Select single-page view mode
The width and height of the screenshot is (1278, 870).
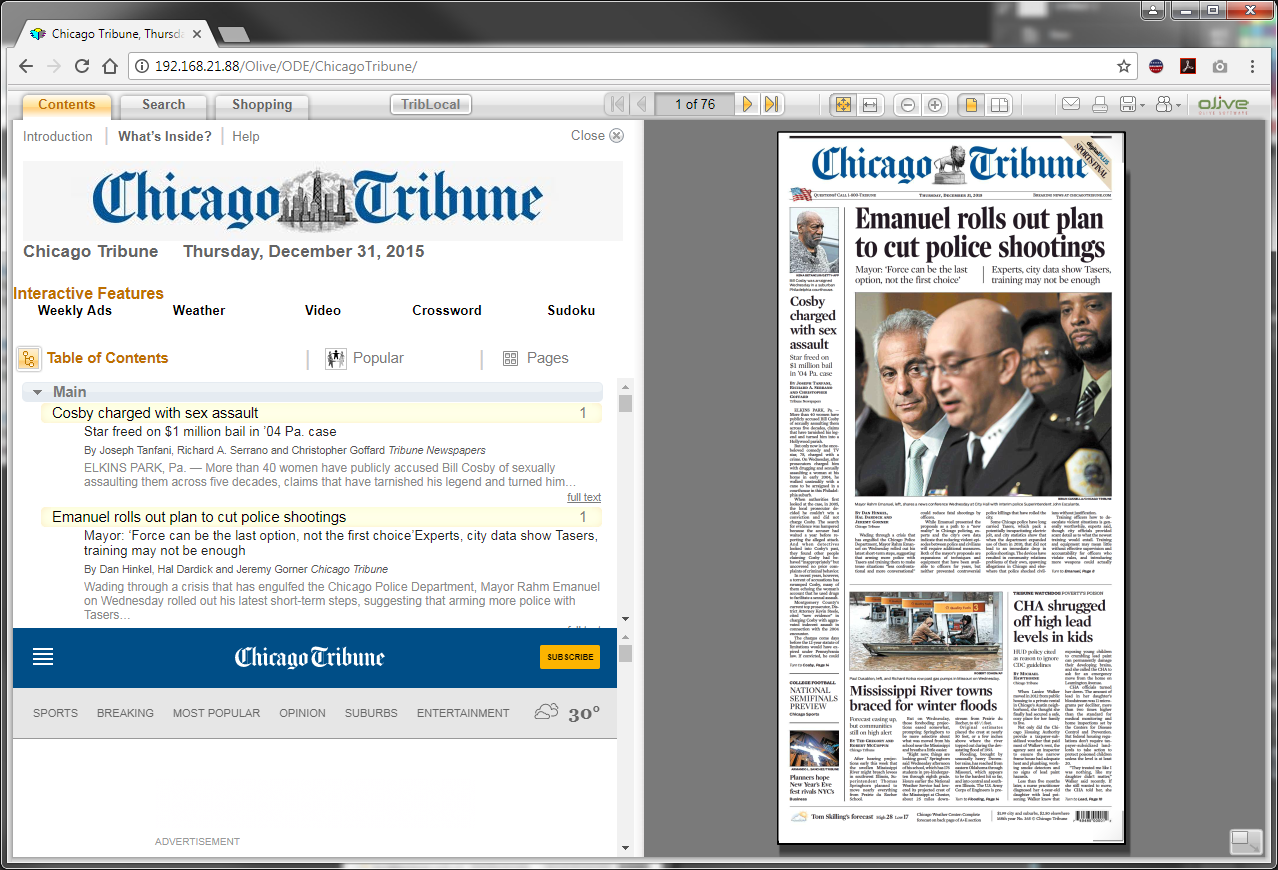[970, 105]
